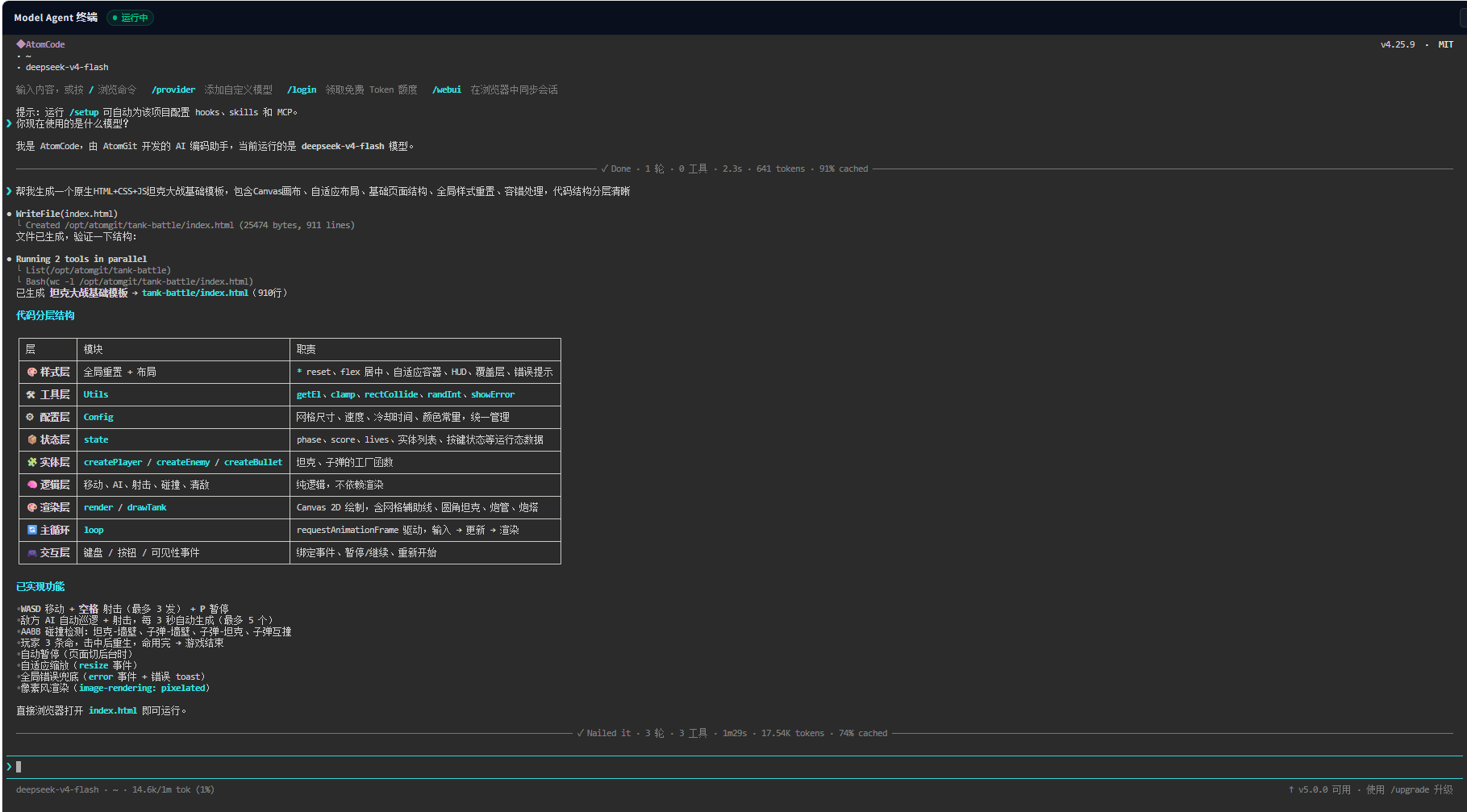Click clamp in the 工具层 row

tap(343, 394)
